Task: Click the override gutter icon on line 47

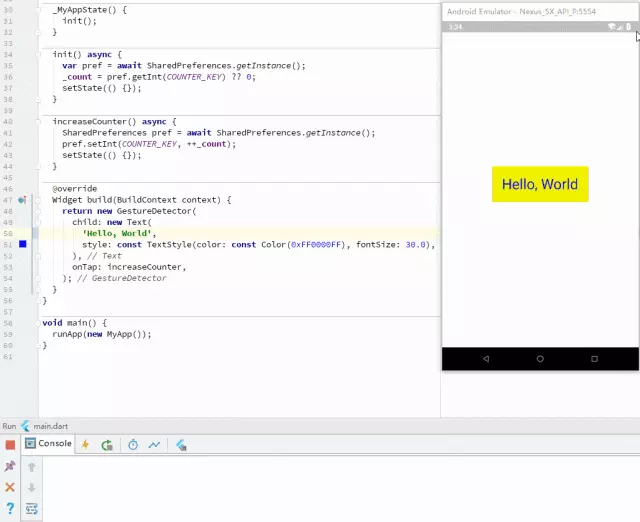Action: (x=22, y=200)
